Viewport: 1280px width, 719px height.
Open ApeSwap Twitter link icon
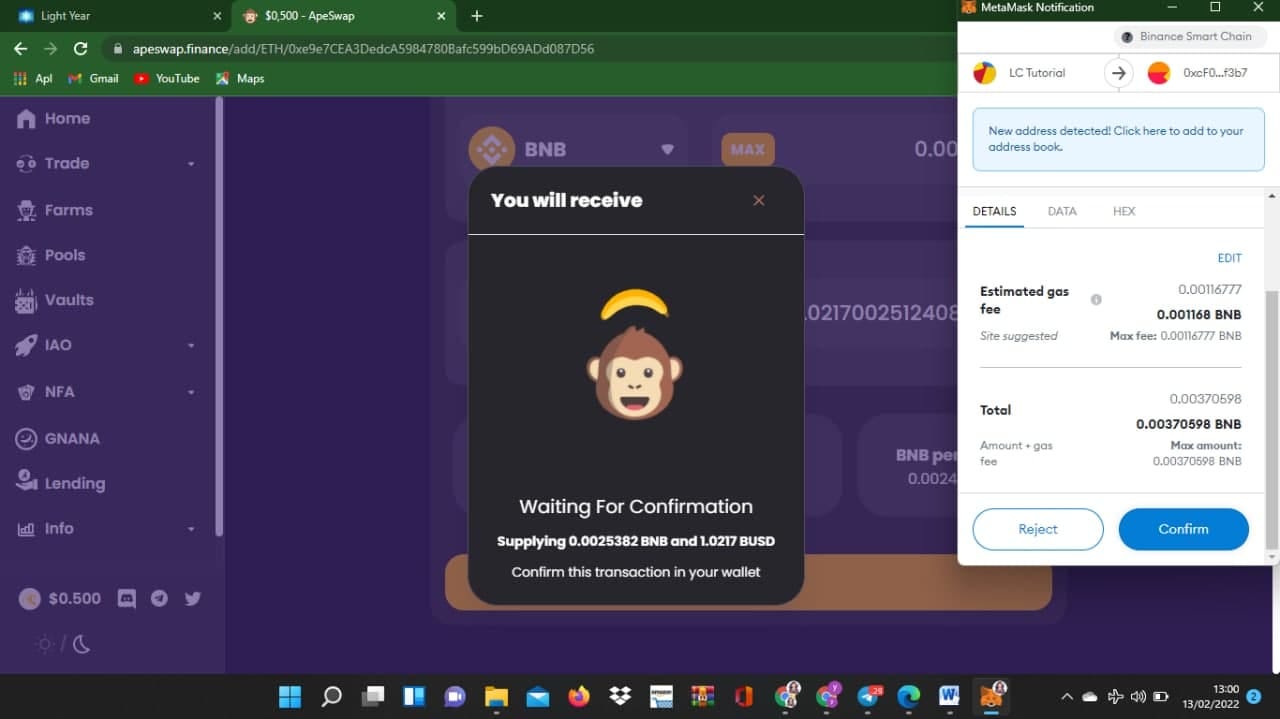tap(193, 598)
